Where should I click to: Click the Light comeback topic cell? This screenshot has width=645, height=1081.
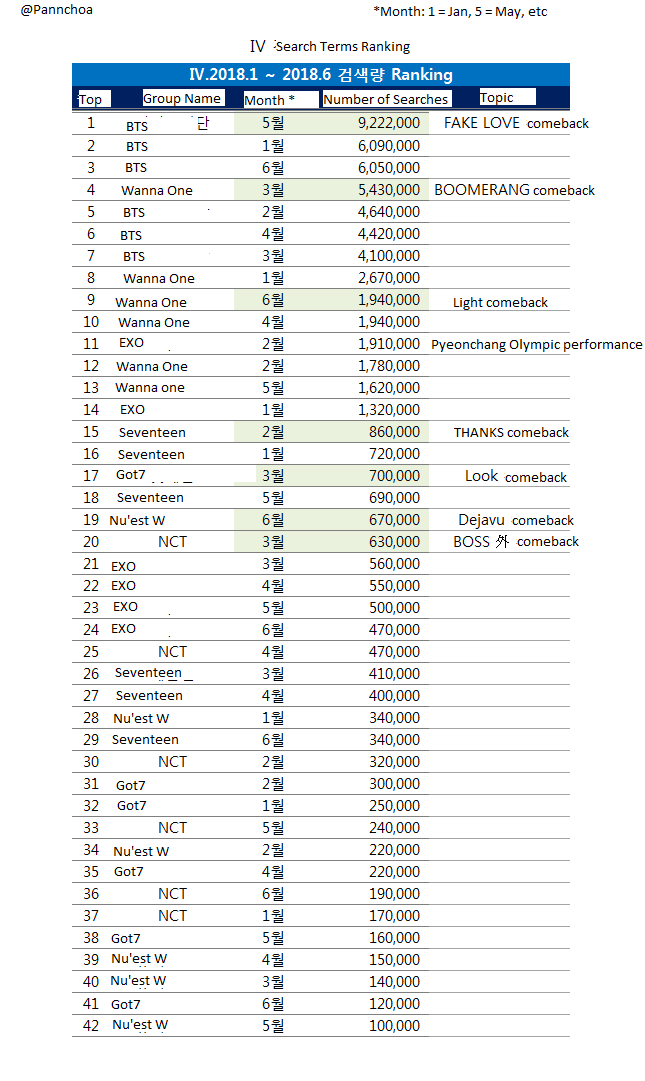[x=500, y=302]
